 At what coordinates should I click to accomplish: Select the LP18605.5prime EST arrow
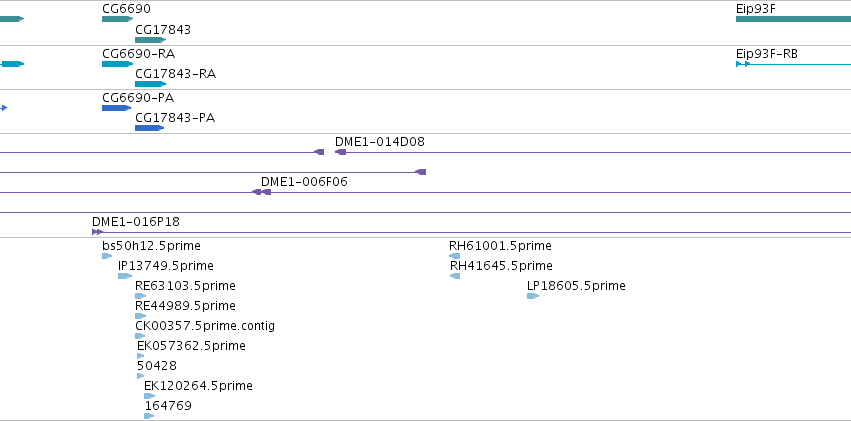[533, 296]
